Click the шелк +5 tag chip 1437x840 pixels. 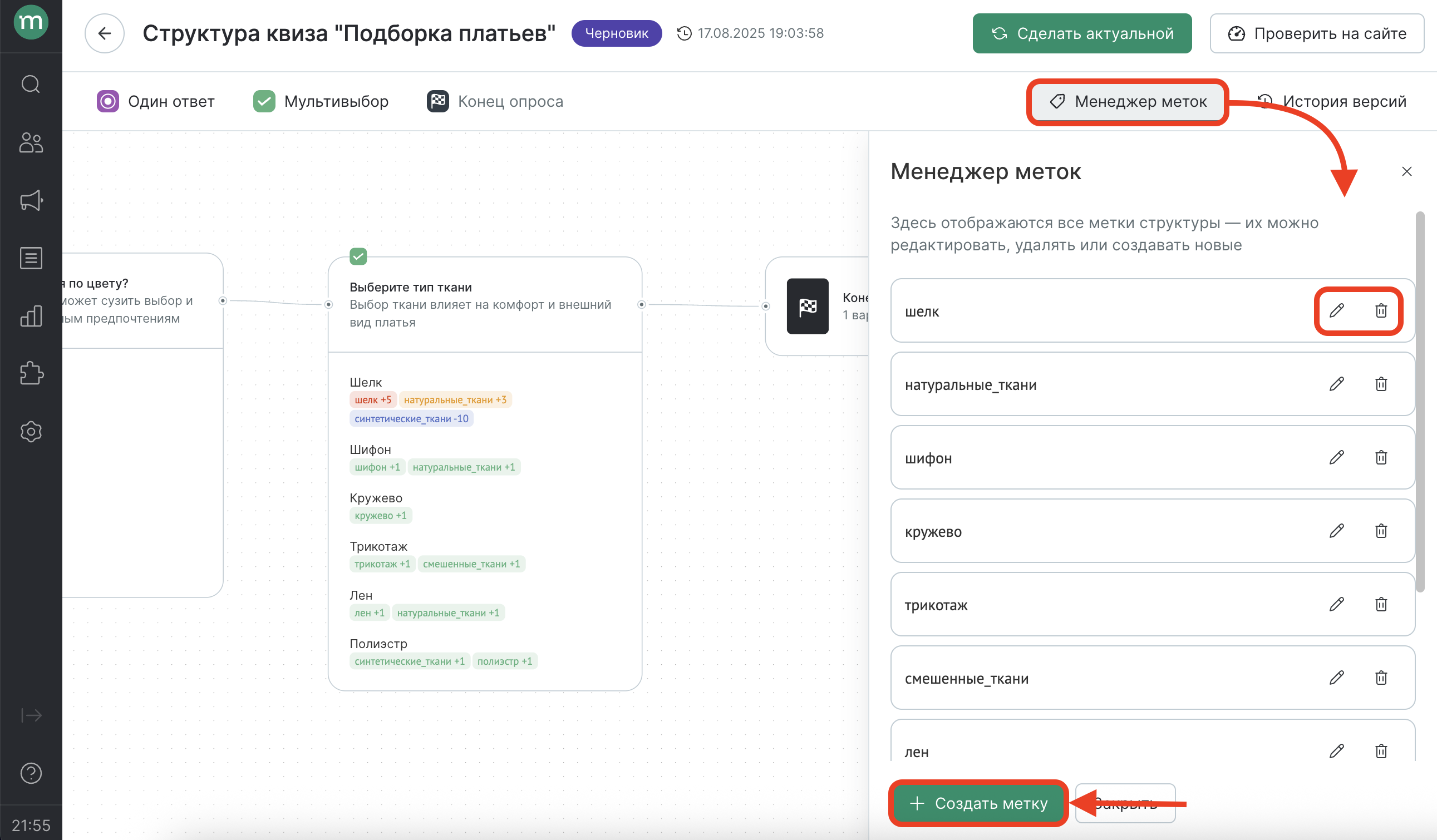click(x=373, y=400)
